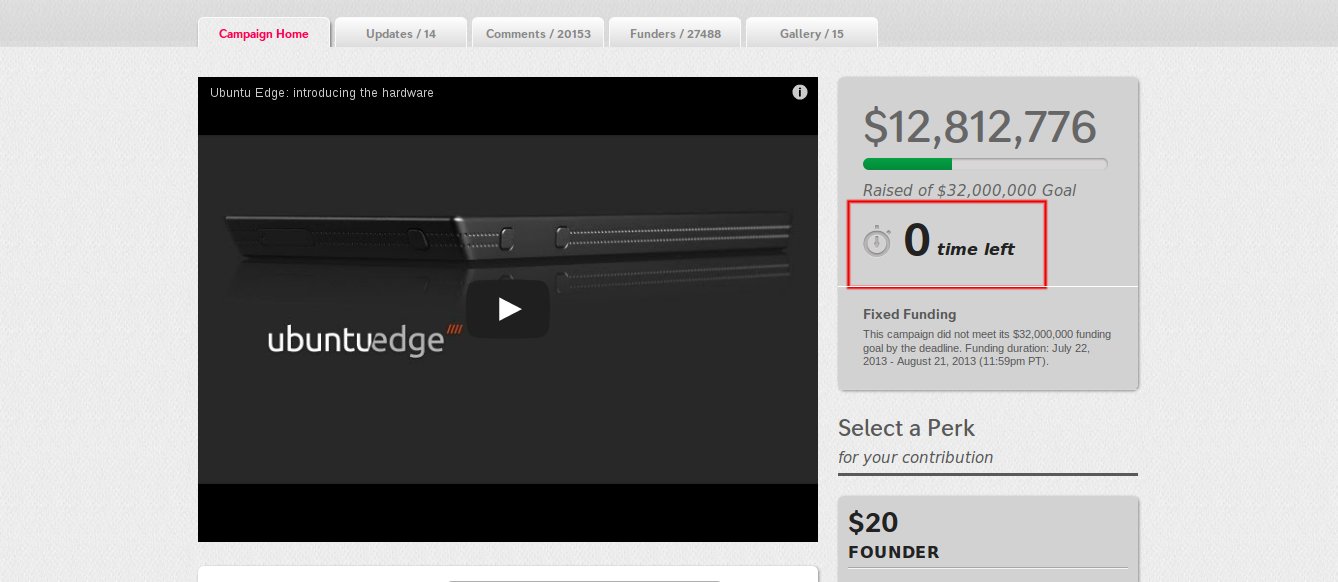Open the Comments / 20153 tab

point(538,33)
